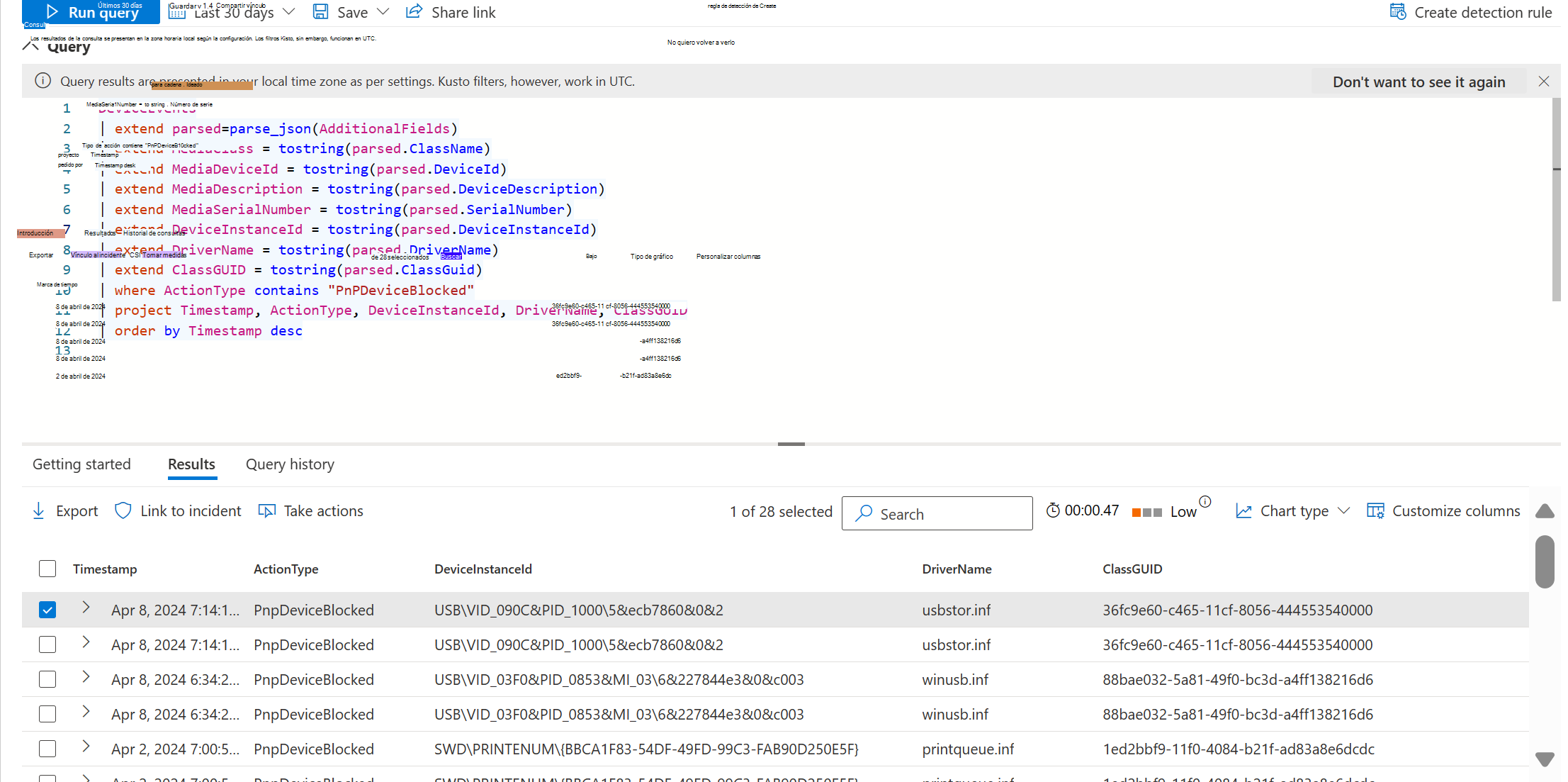Viewport: 1568px width, 782px height.
Task: Click the Don't want to see it again button
Action: [1418, 82]
